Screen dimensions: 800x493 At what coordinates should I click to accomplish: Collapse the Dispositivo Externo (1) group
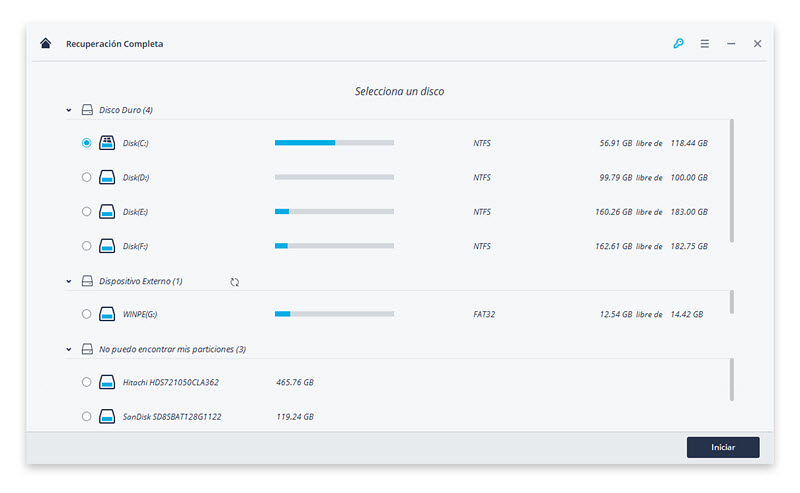tap(68, 281)
